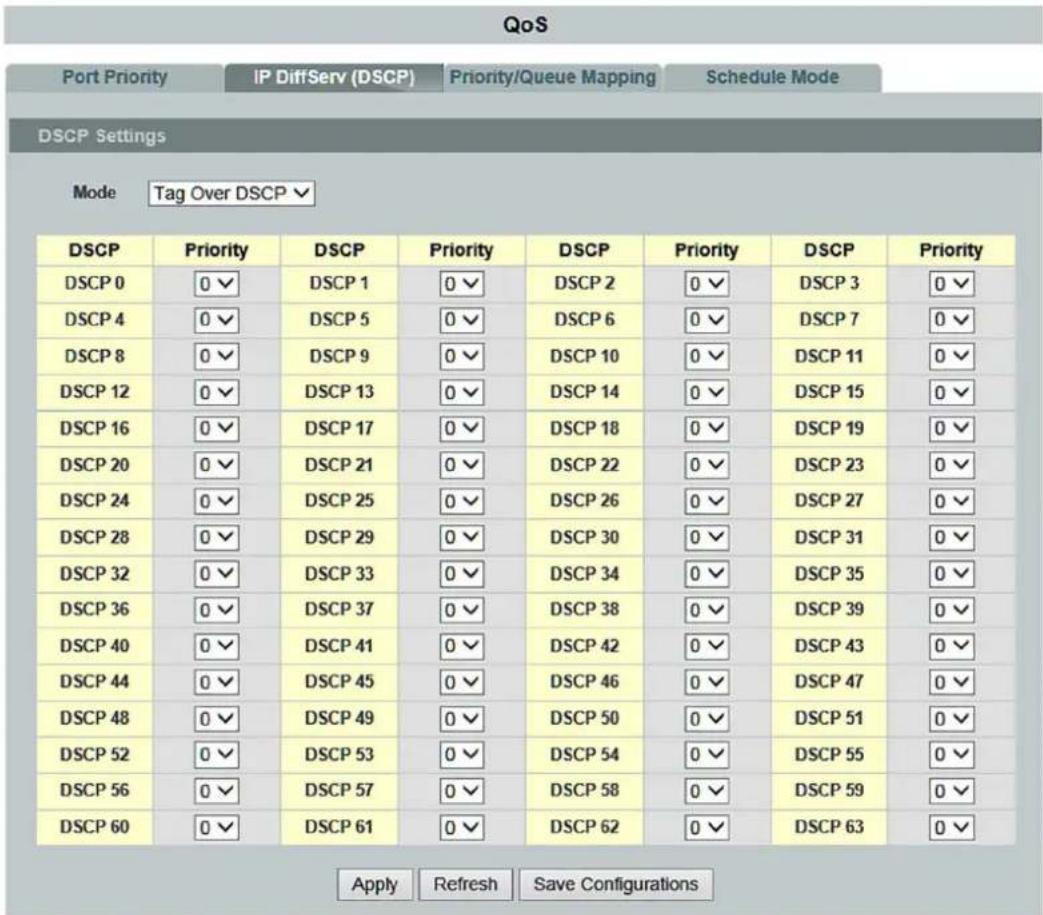Viewport: 1043px width, 915px height.
Task: Open priority dropdown for DSCP 26
Action: 706,501
